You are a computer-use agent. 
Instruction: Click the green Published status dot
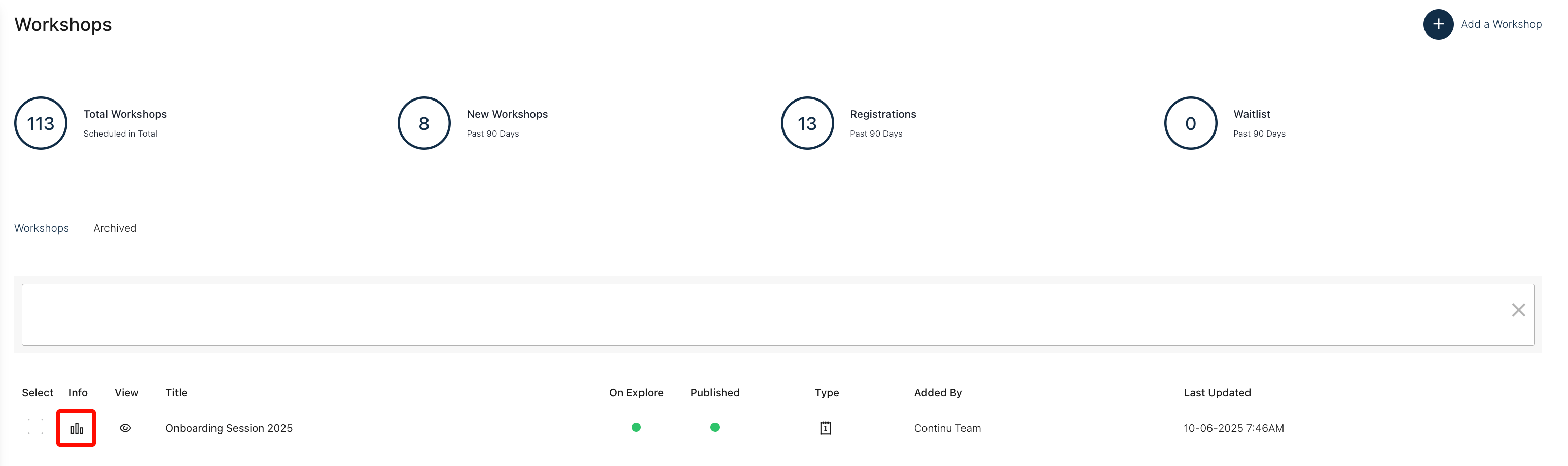tap(715, 427)
